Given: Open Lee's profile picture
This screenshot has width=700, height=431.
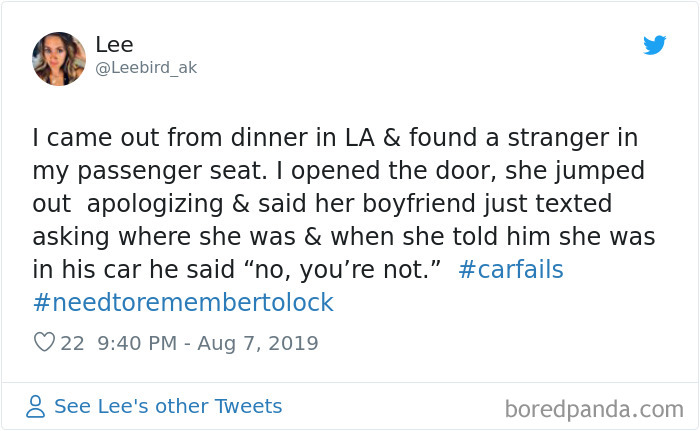Looking at the screenshot, I should (x=59, y=59).
